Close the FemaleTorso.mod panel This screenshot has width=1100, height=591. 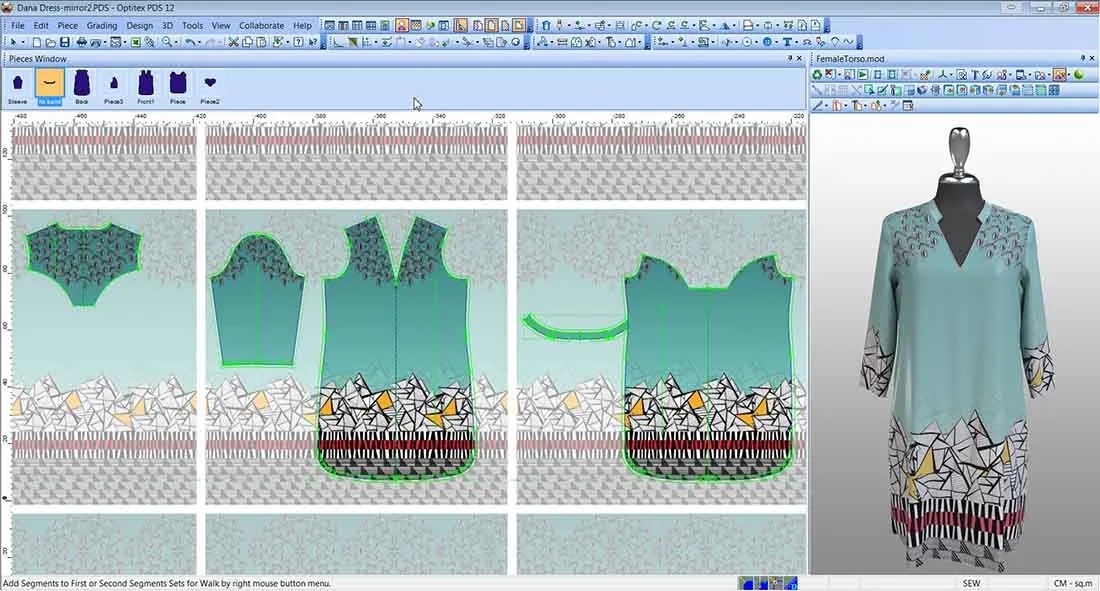[1092, 58]
